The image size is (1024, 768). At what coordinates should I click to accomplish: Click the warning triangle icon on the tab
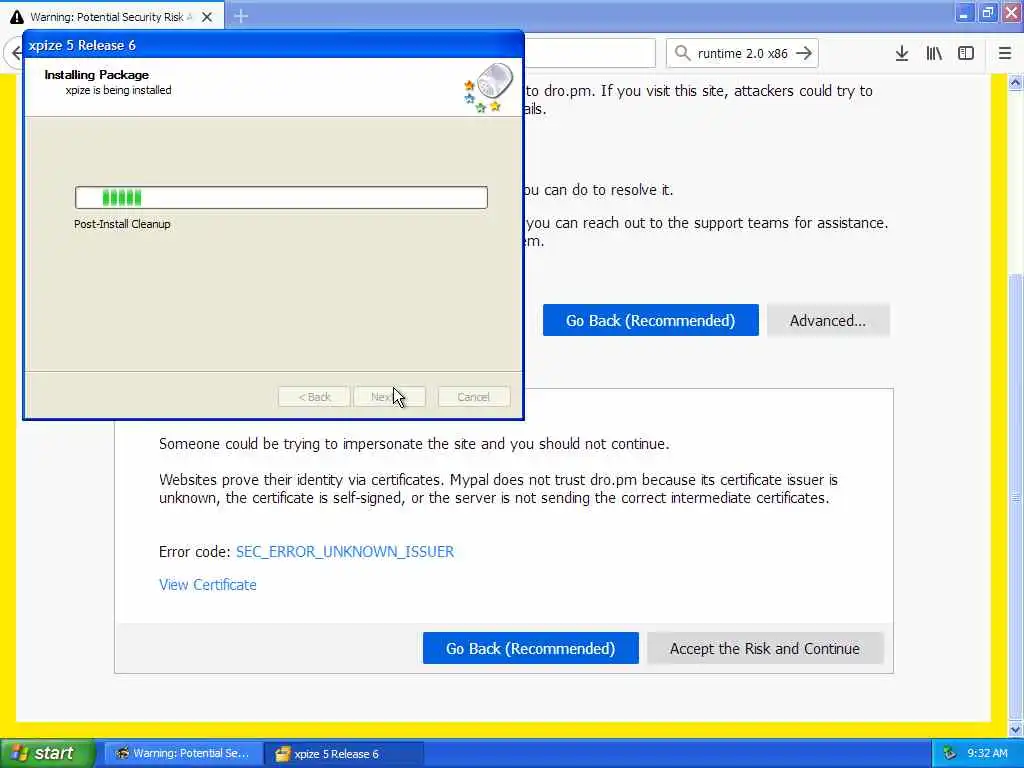click(x=16, y=17)
